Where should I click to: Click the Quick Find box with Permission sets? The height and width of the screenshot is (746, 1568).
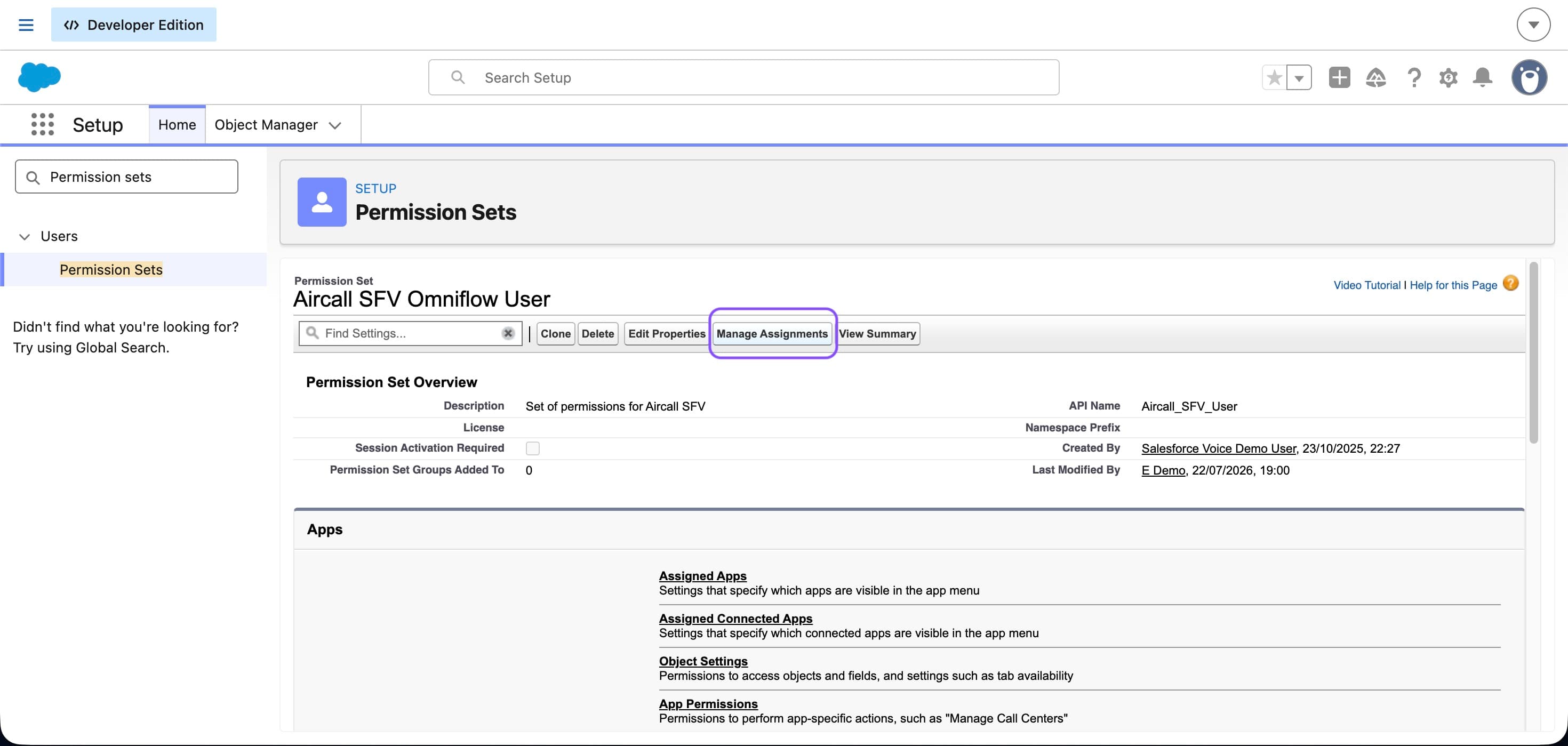(x=126, y=177)
